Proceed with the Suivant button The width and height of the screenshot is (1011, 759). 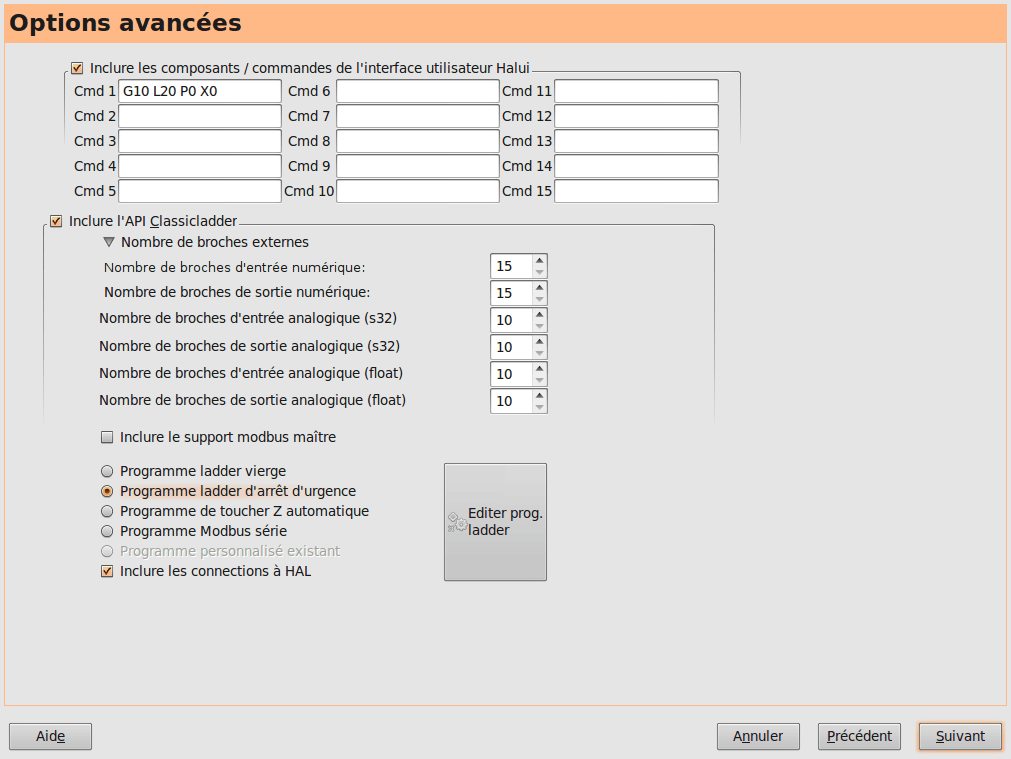[x=961, y=736]
